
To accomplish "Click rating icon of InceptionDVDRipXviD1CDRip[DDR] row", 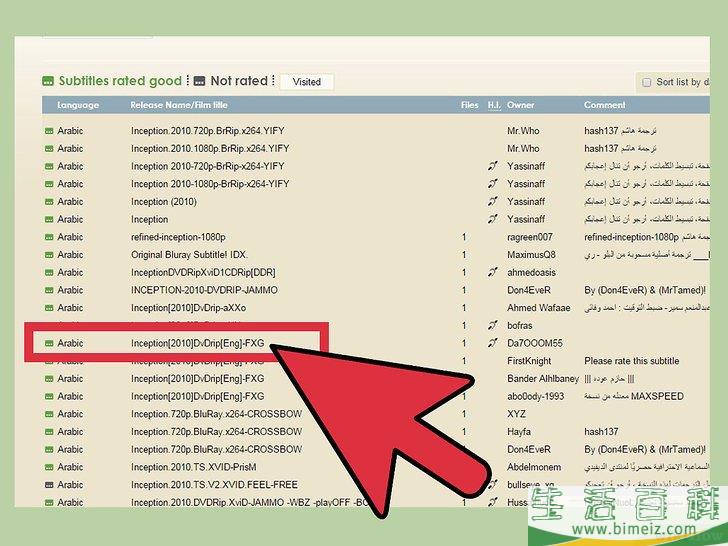I will (x=49, y=273).
